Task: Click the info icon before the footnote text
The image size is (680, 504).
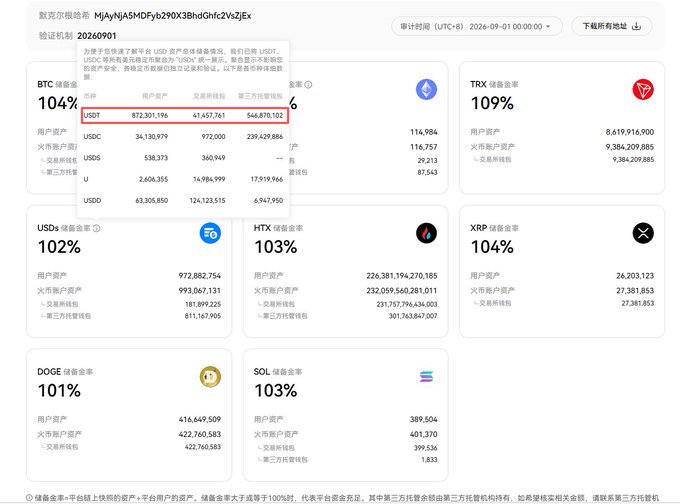Action: 29,498
